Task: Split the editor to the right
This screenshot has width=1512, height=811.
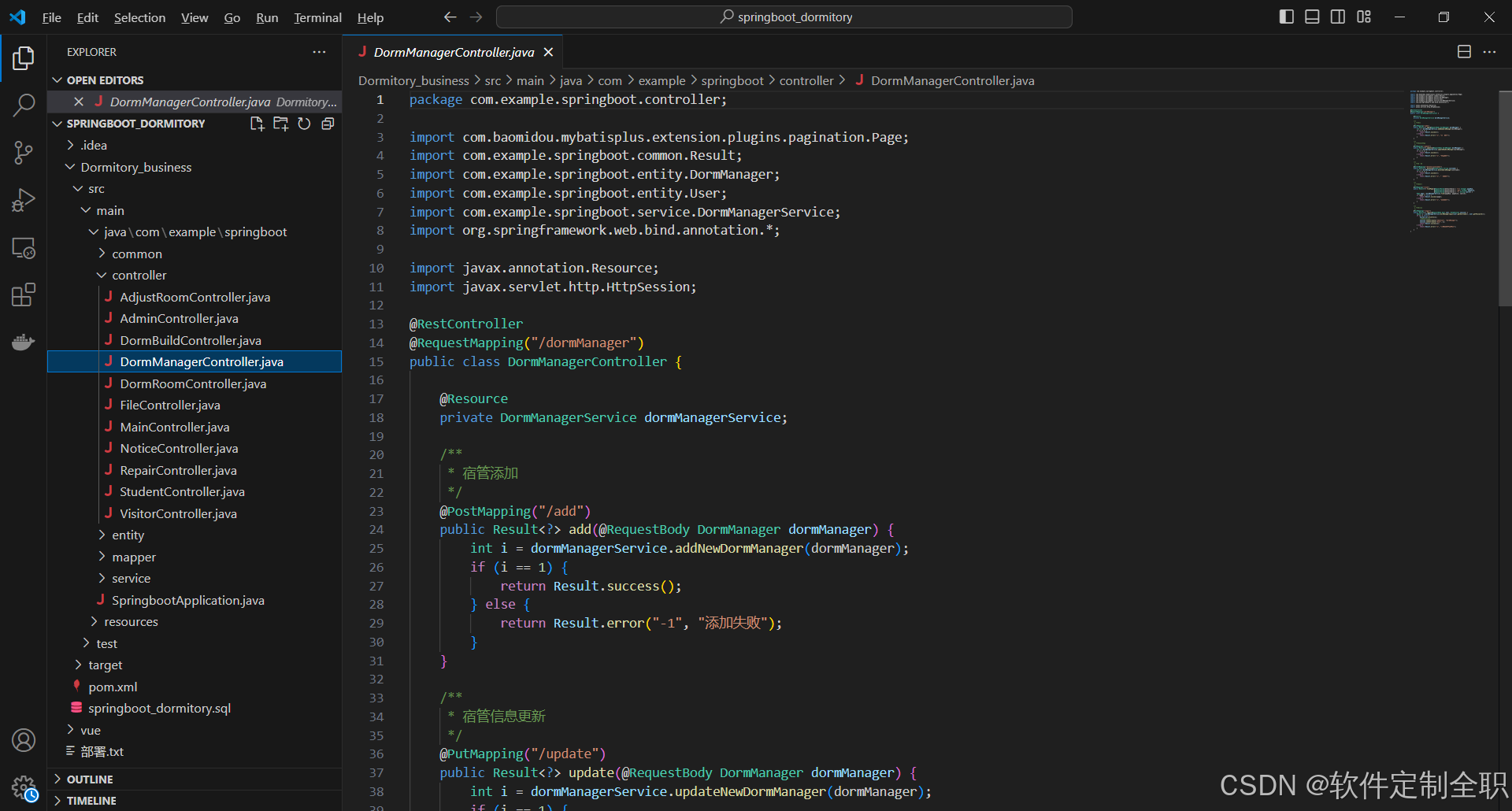Action: pyautogui.click(x=1464, y=52)
